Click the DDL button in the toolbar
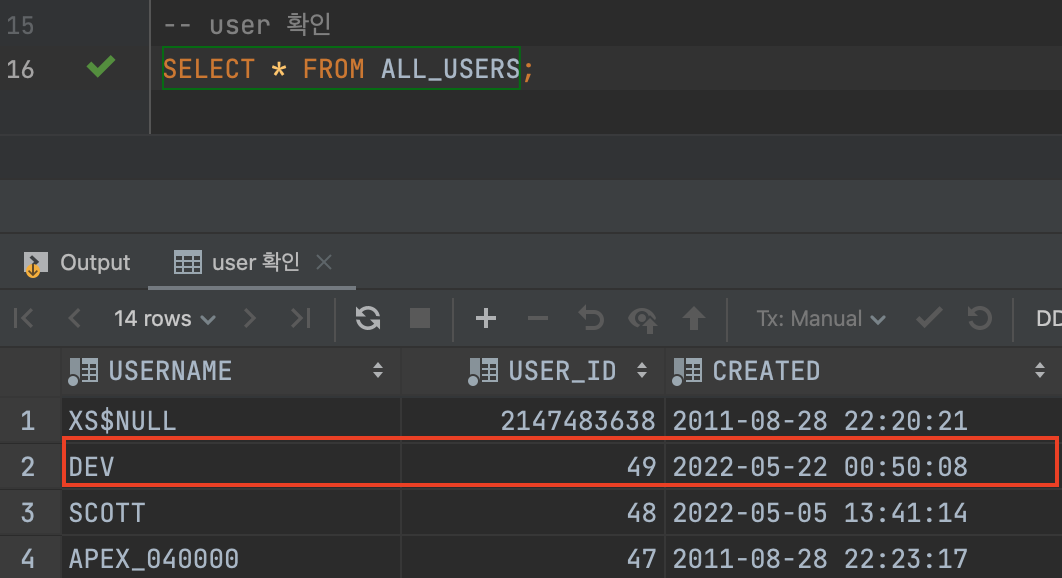 pyautogui.click(x=1048, y=318)
